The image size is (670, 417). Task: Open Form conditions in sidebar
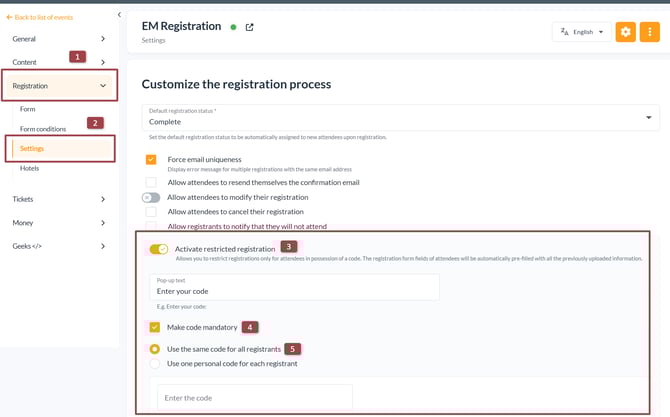(43, 129)
